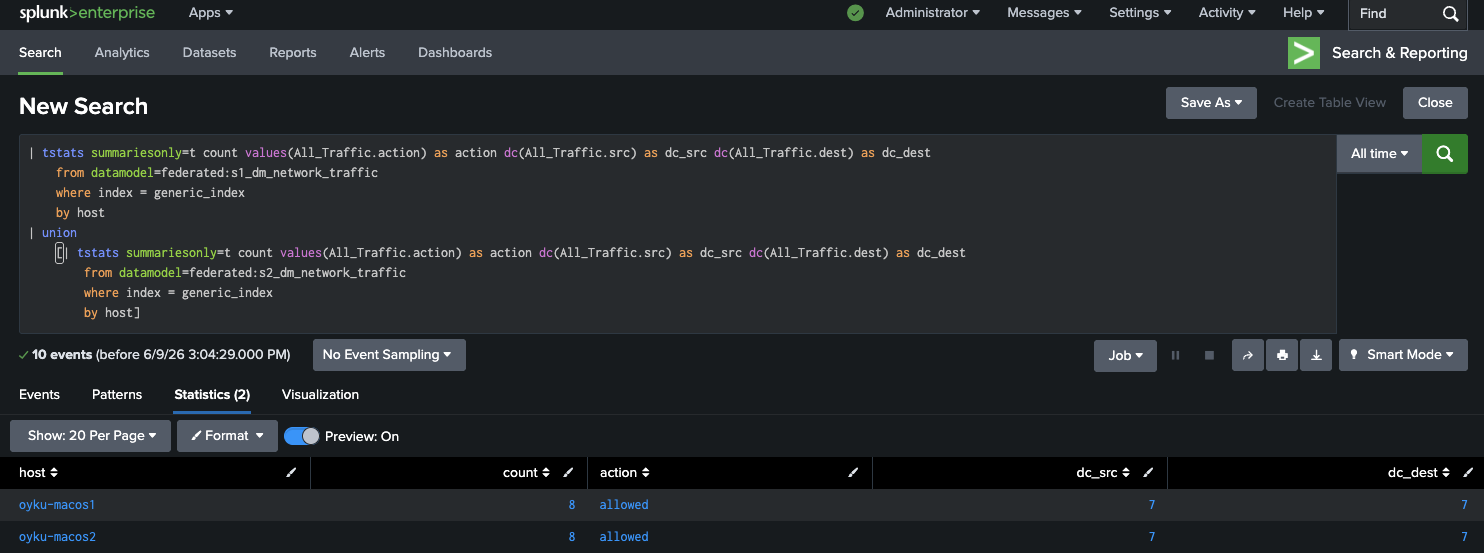Go to the Search nav tab
Image resolution: width=1484 pixels, height=553 pixels.
[40, 53]
